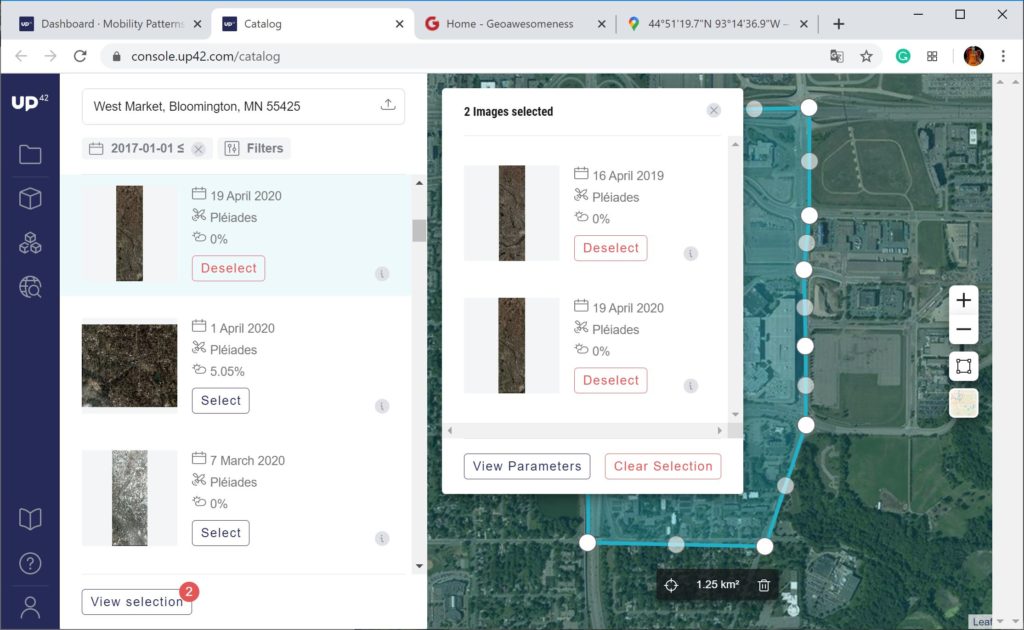
Task: Reload the page
Action: tap(80, 56)
